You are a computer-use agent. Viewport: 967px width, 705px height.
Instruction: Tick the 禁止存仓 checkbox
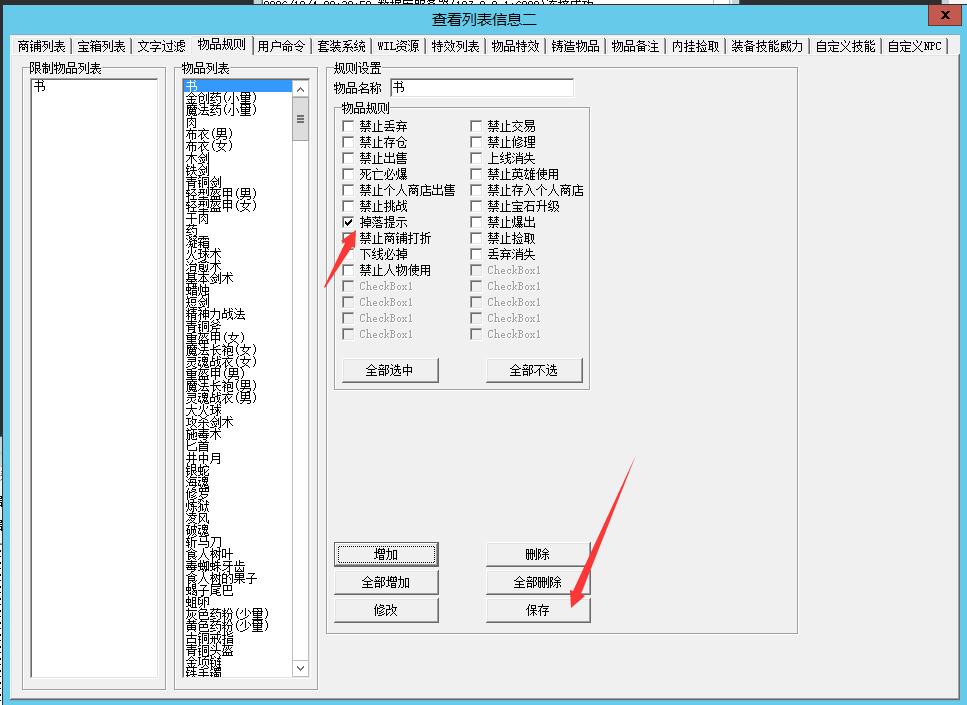click(x=348, y=142)
